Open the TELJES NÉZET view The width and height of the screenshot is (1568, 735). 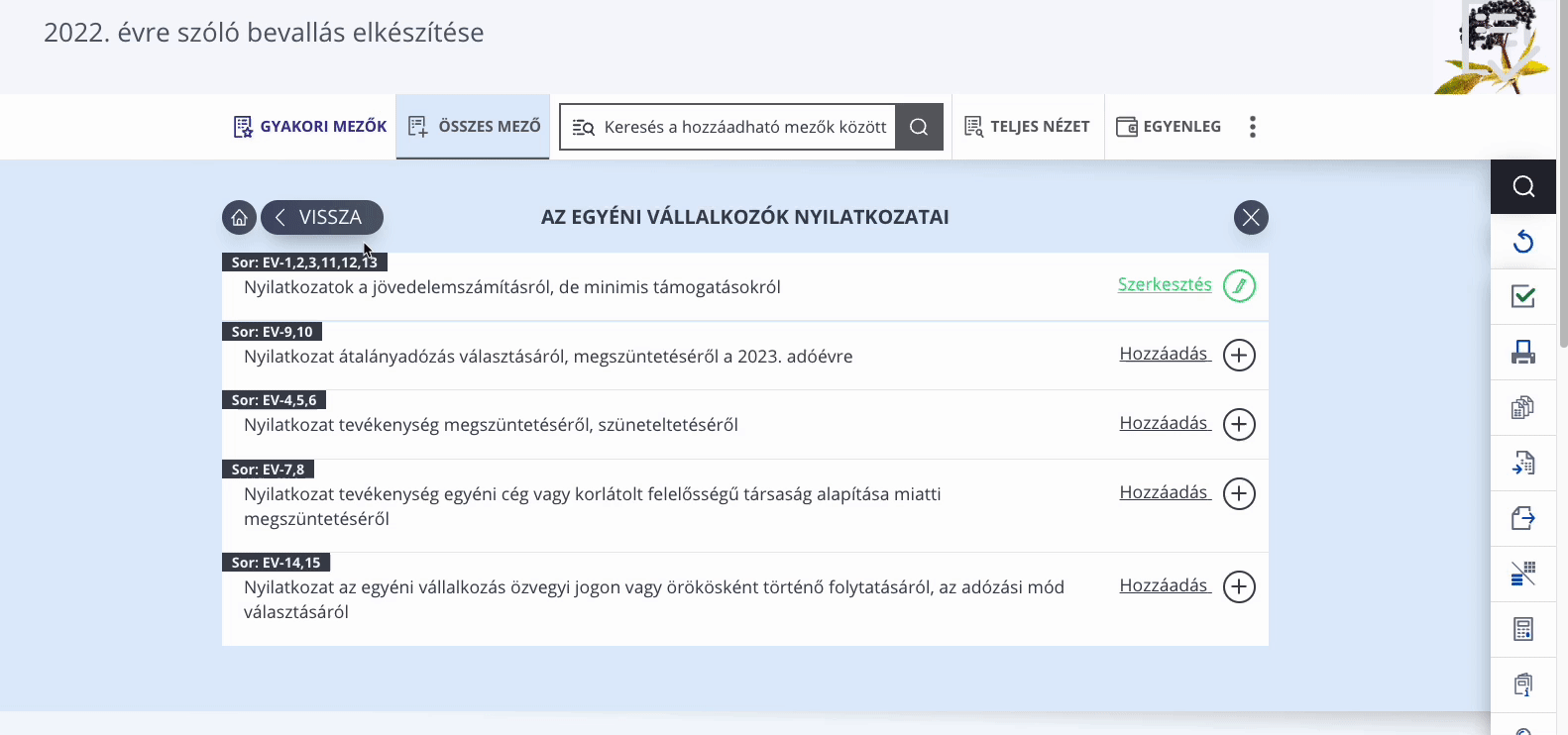click(x=1028, y=127)
